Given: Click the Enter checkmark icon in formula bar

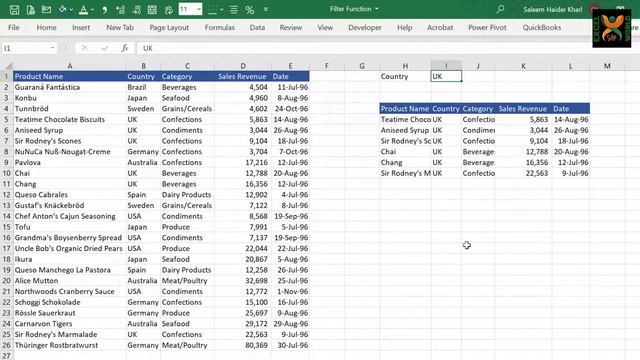Looking at the screenshot, I should tap(105, 48).
